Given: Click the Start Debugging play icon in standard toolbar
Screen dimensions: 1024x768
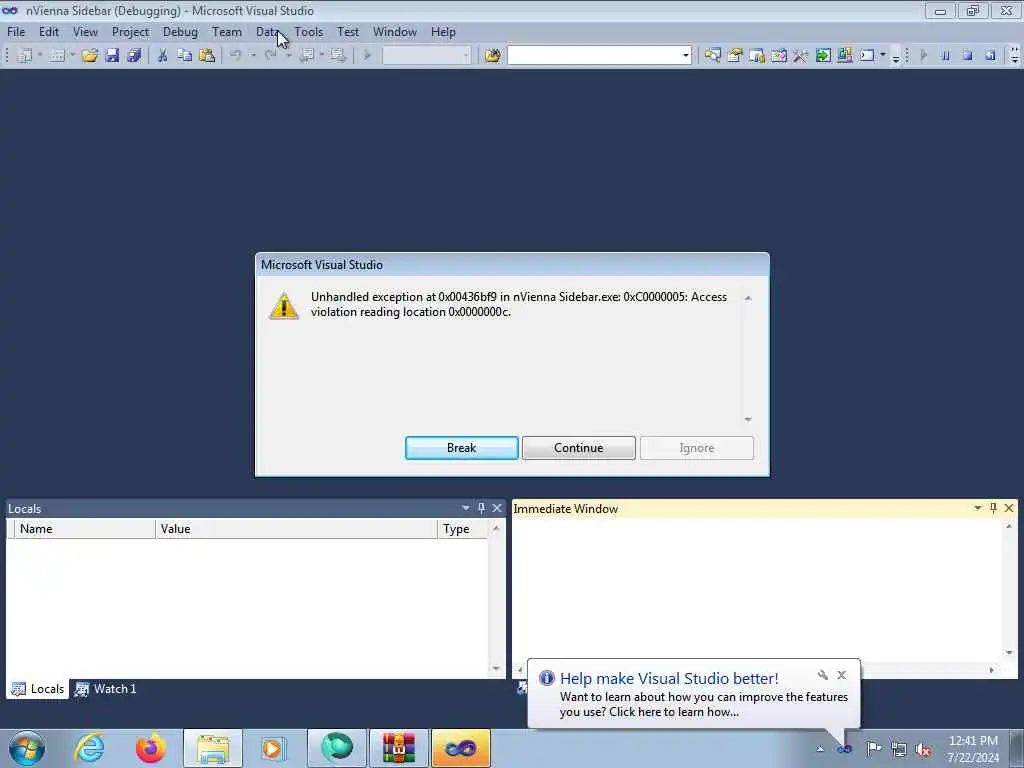Looking at the screenshot, I should pyautogui.click(x=367, y=56).
